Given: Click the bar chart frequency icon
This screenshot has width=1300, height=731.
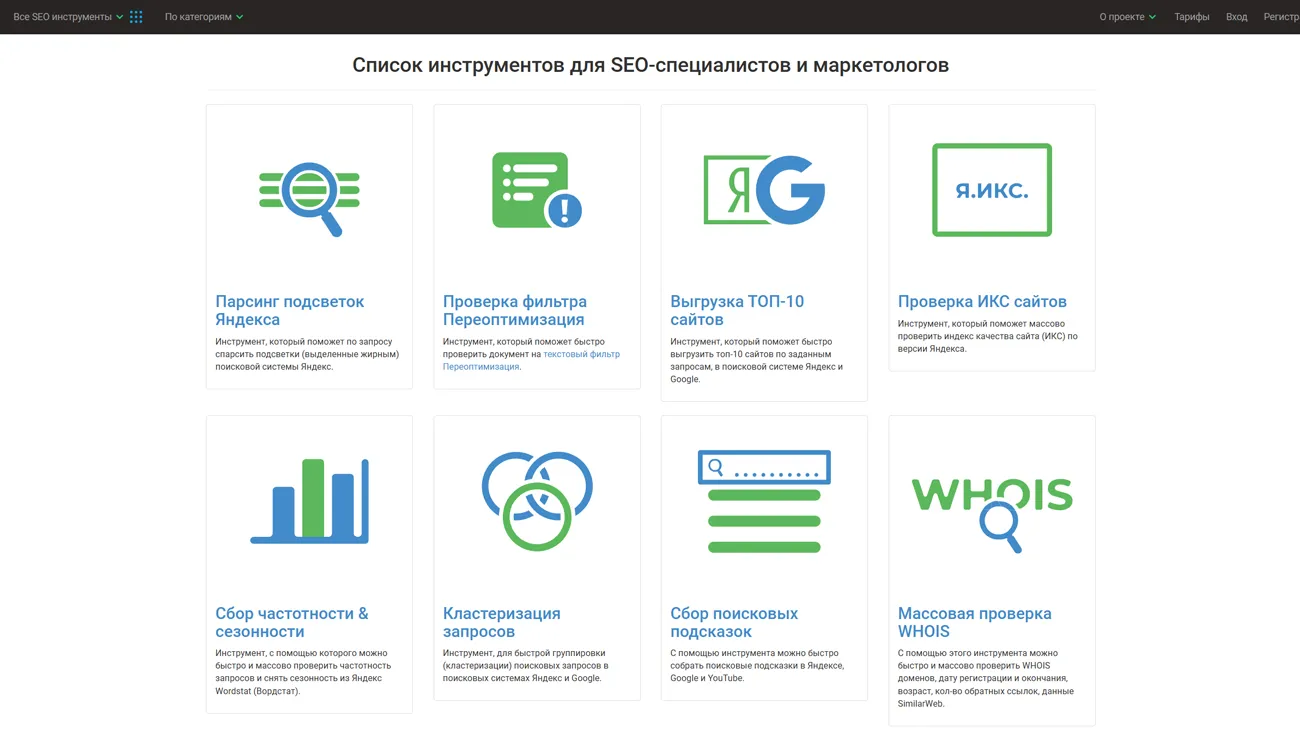Looking at the screenshot, I should 309,501.
